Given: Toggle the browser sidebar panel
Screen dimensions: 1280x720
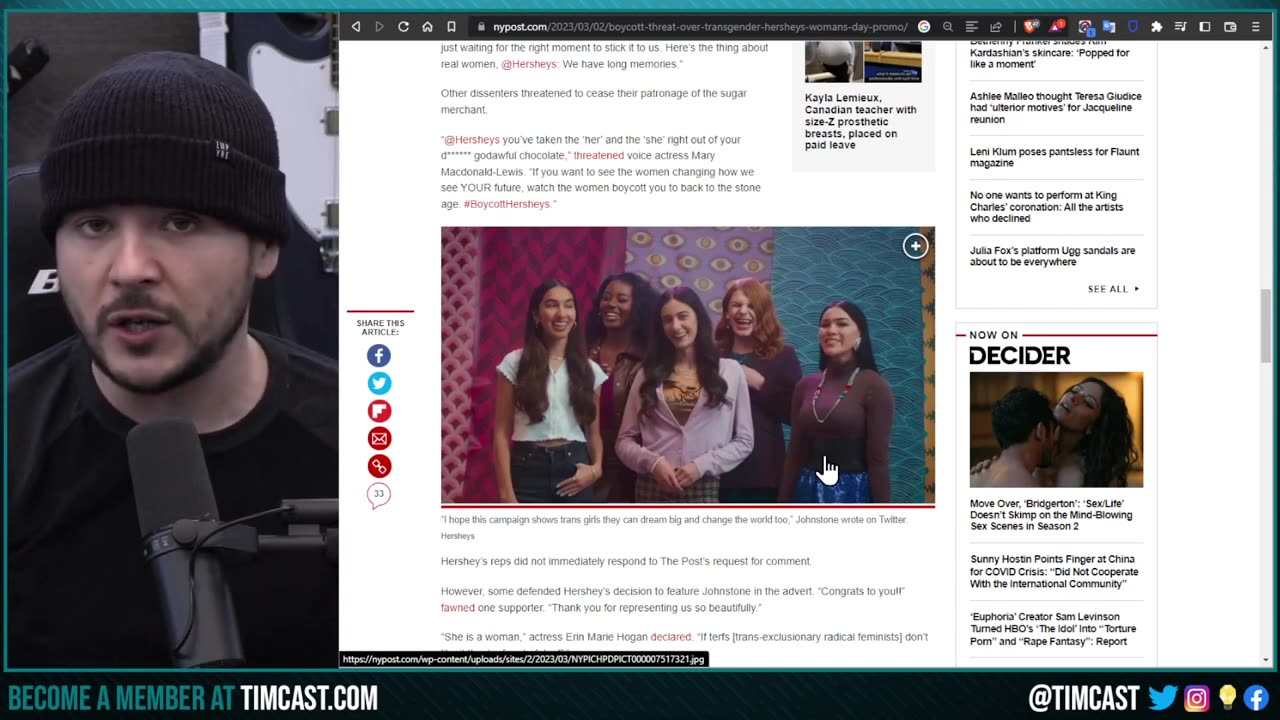Looking at the screenshot, I should pos(1205,27).
